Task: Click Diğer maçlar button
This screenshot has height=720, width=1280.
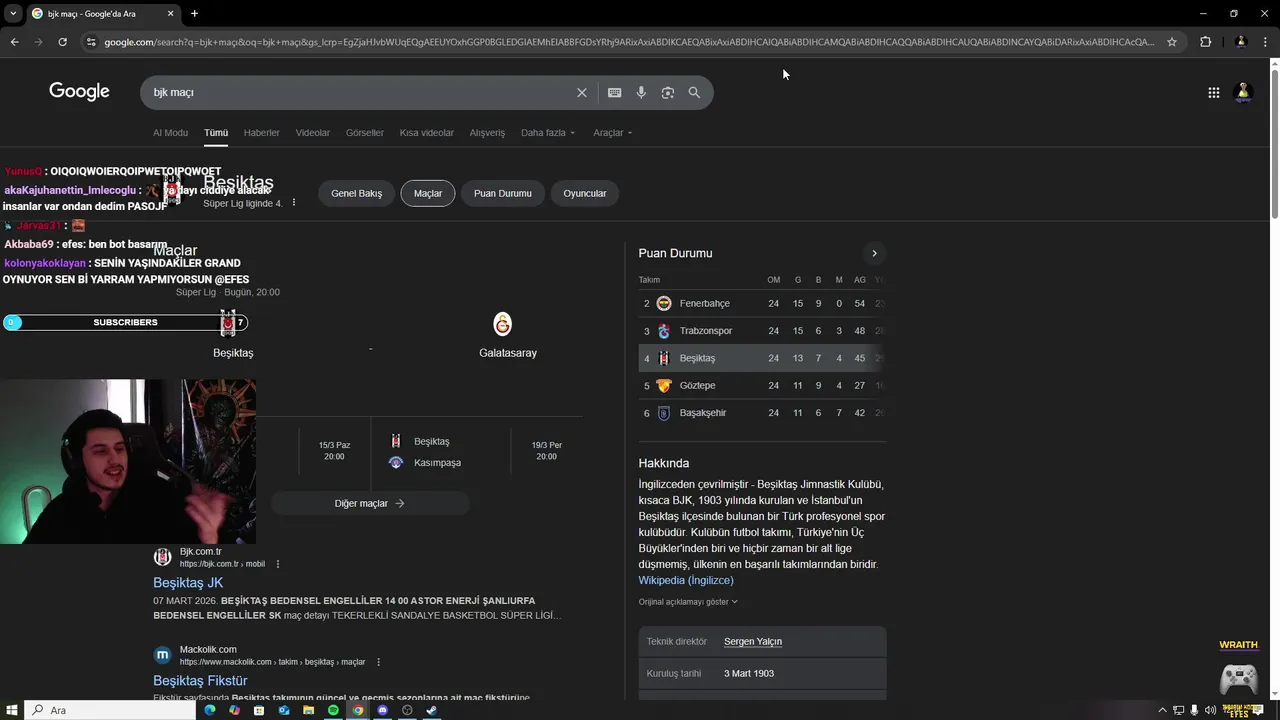Action: [369, 503]
